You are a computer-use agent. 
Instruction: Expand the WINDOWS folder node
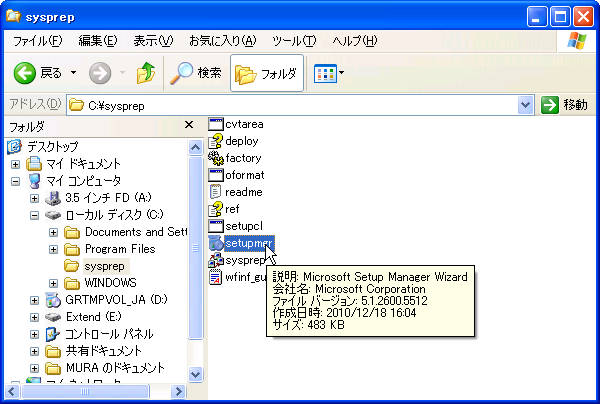click(x=54, y=283)
